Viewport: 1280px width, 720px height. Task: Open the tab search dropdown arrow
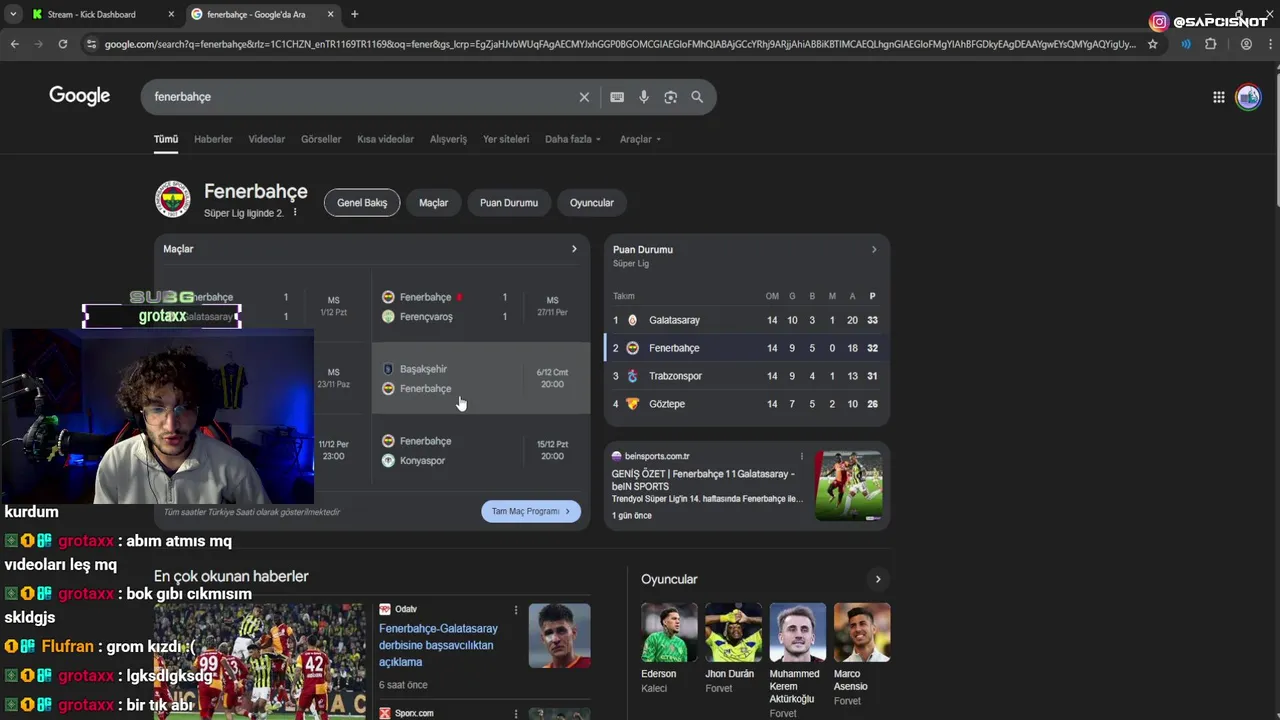tap(13, 14)
